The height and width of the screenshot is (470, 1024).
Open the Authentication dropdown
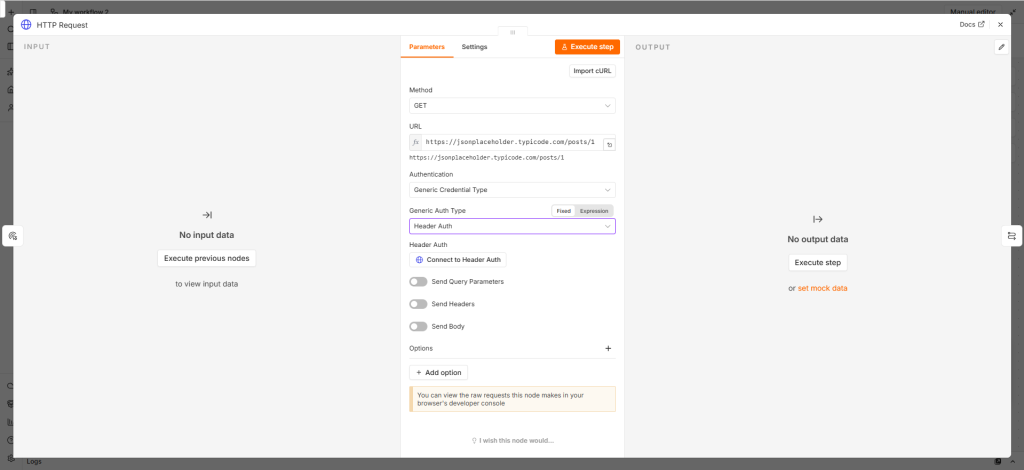tap(512, 190)
